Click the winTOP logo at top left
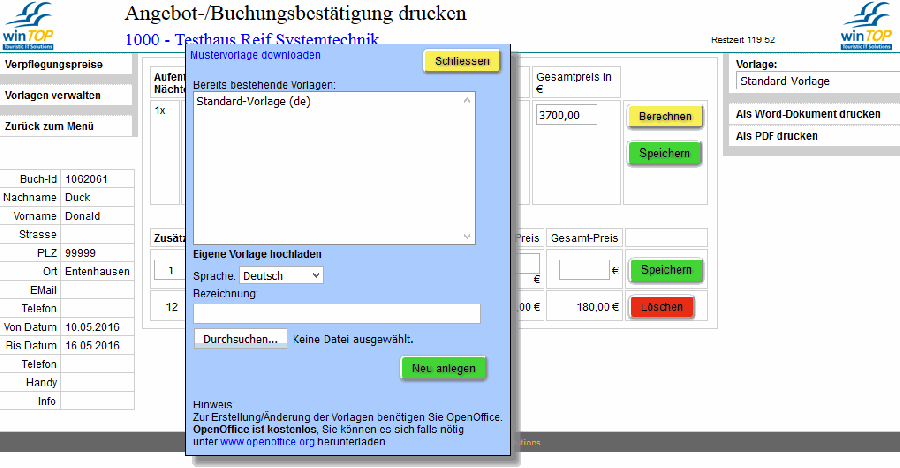Viewport: 900px width, 468px height. 28,26
